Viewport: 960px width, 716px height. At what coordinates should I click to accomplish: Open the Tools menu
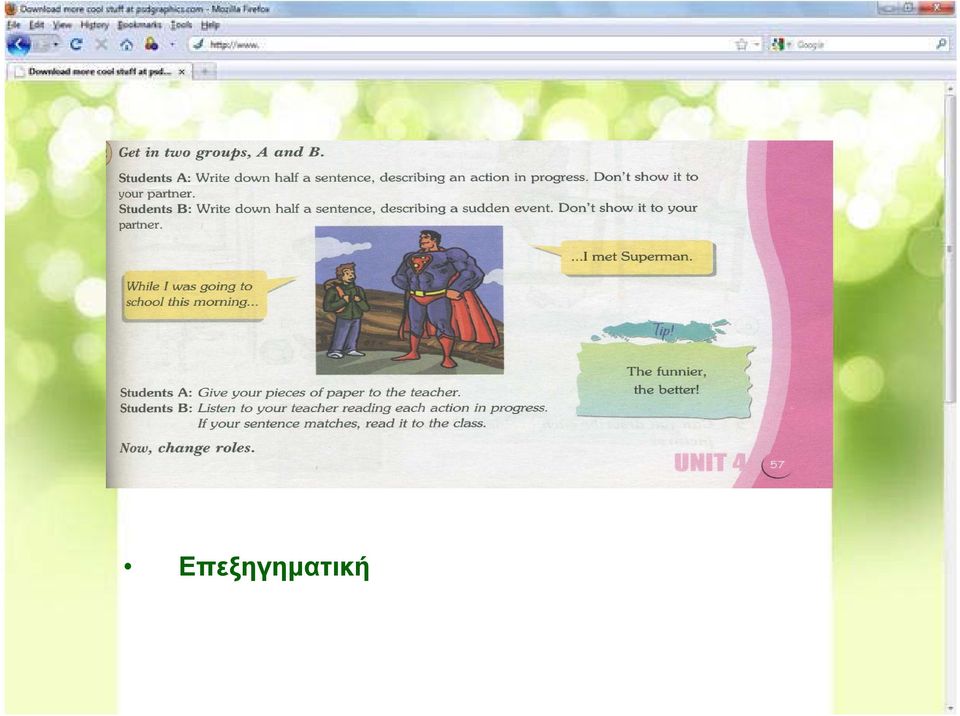pyautogui.click(x=181, y=25)
